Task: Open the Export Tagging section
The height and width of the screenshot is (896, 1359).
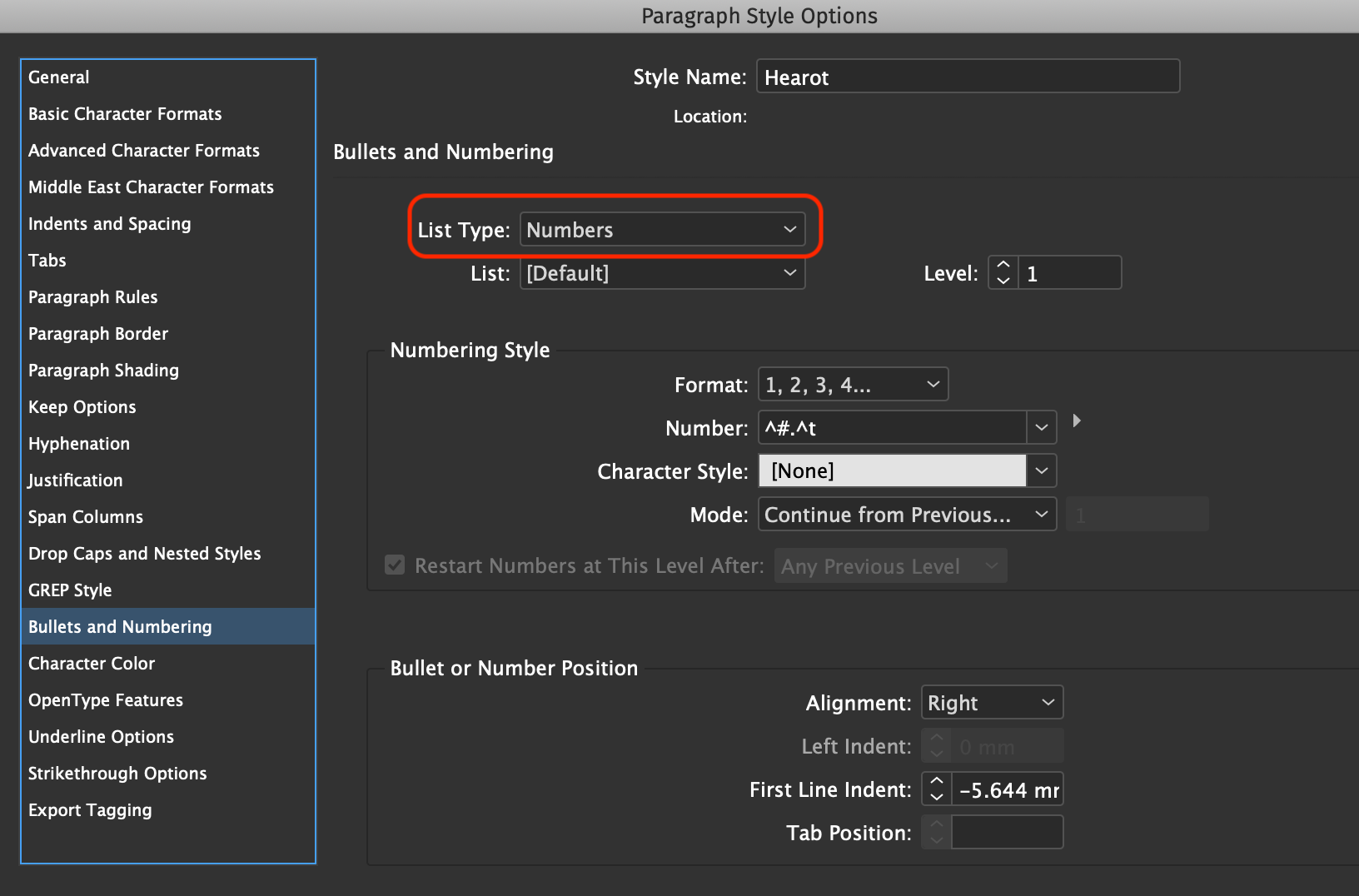Action: click(x=90, y=810)
